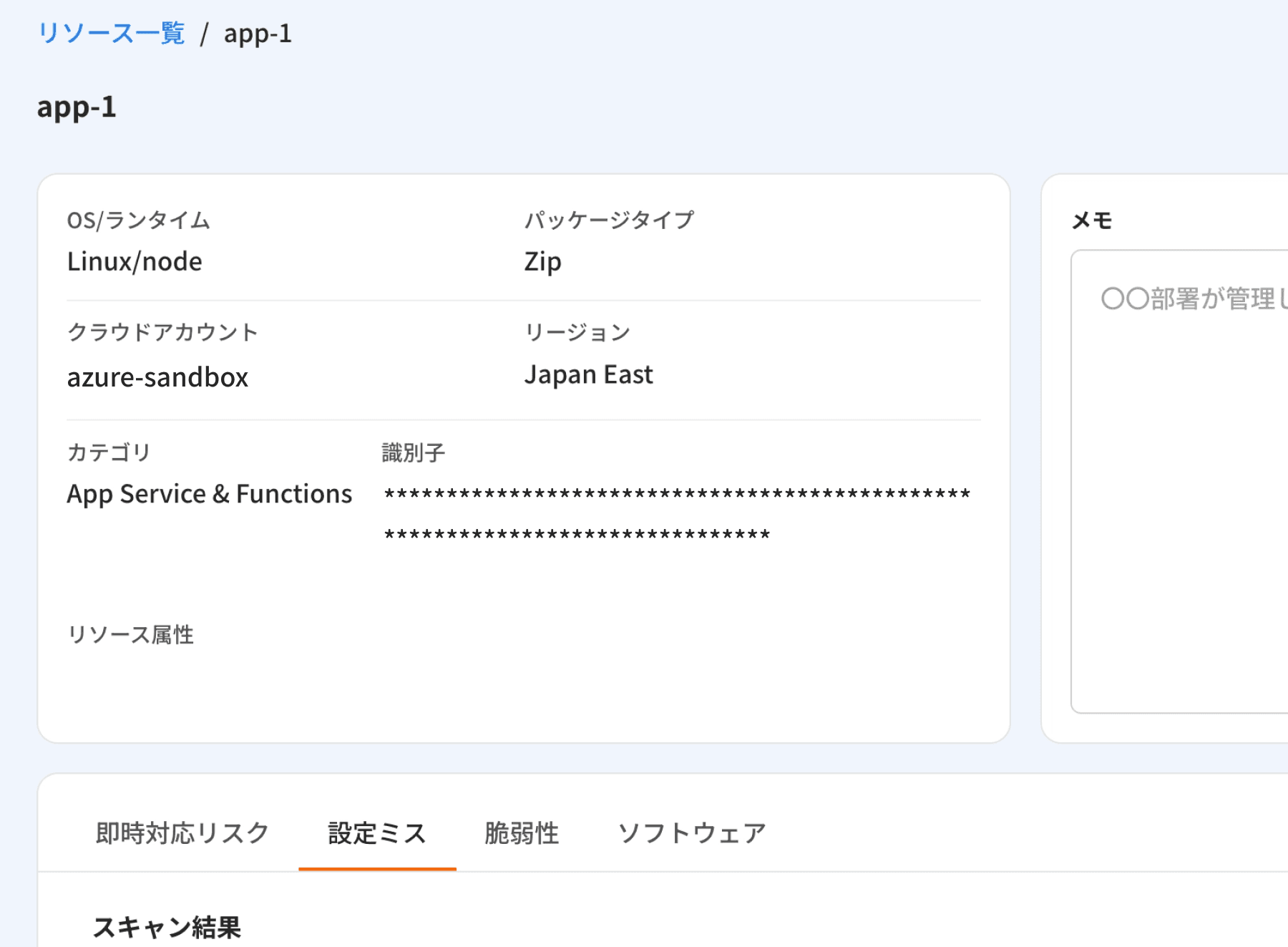Select the azure-sandbox cloud account value

pyautogui.click(x=157, y=377)
